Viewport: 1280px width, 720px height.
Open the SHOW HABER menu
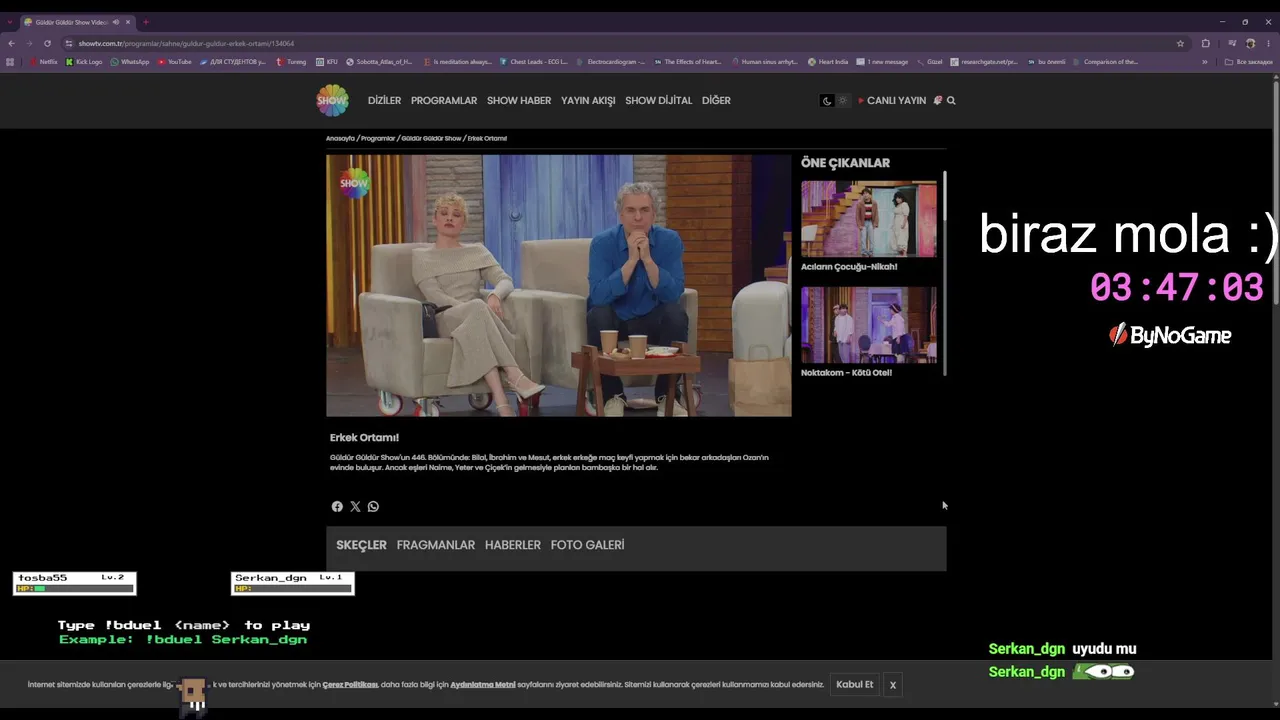coord(519,101)
